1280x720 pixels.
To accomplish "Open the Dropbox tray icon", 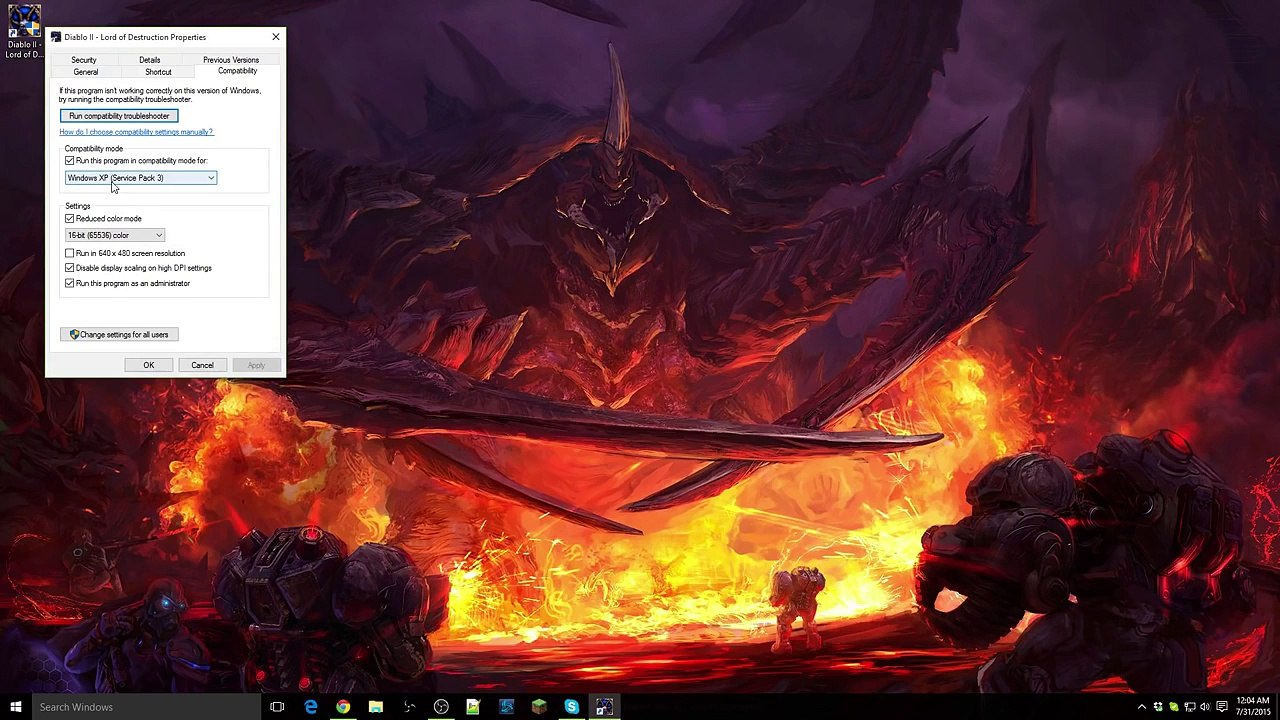I will click(x=1158, y=707).
